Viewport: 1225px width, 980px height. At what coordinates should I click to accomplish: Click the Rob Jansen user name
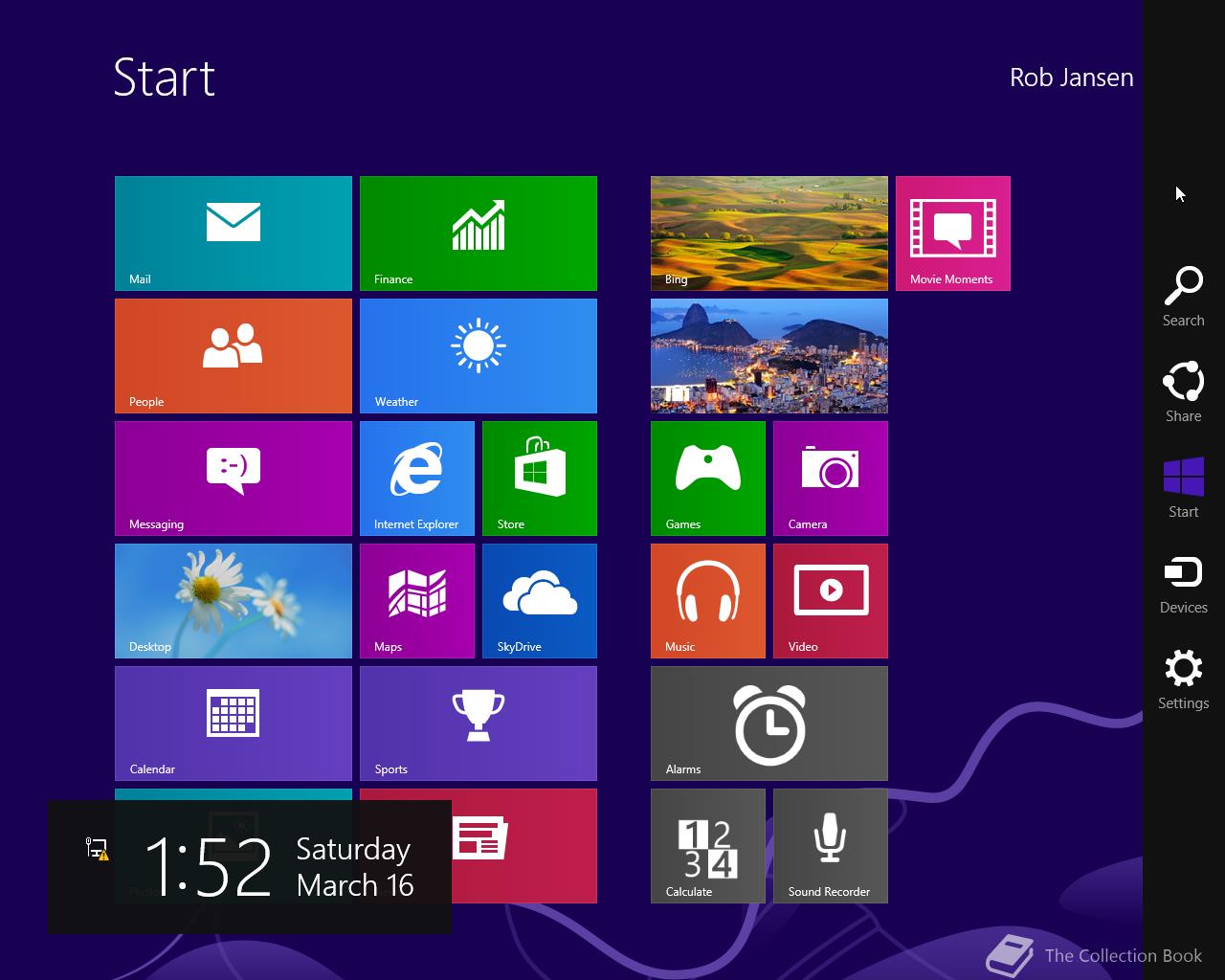[1072, 78]
